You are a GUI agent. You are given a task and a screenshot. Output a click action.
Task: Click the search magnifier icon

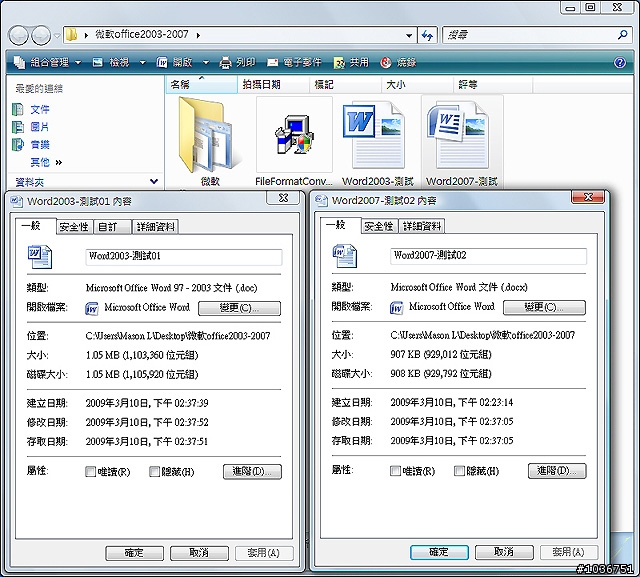point(622,35)
